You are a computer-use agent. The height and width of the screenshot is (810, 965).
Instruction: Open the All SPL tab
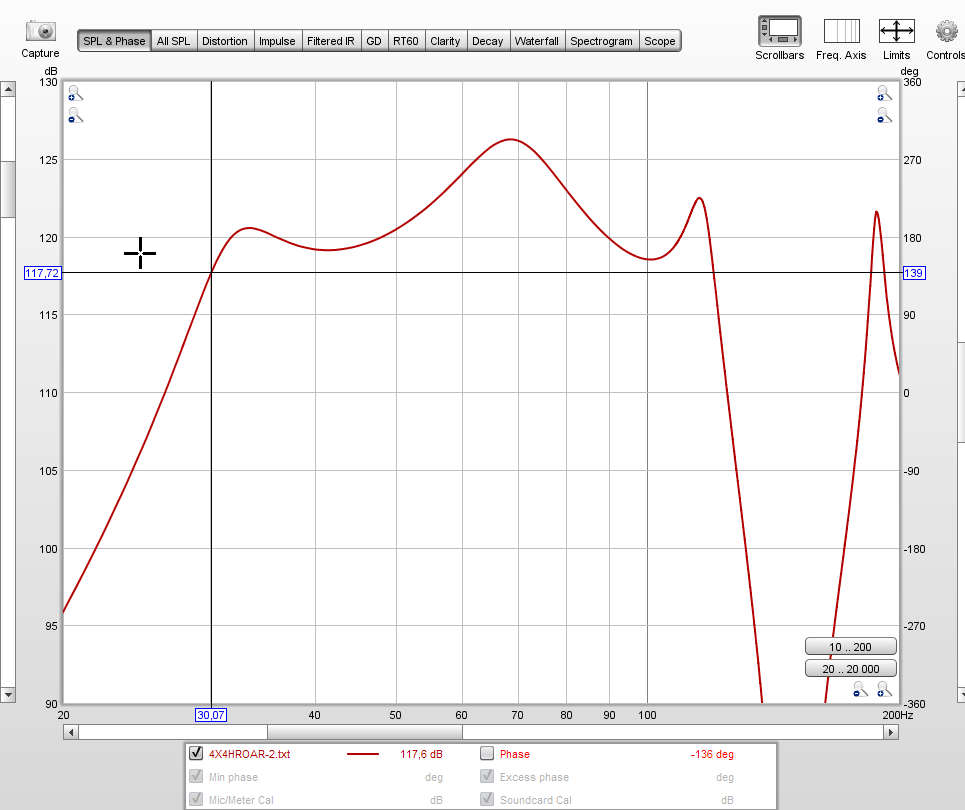pyautogui.click(x=174, y=41)
